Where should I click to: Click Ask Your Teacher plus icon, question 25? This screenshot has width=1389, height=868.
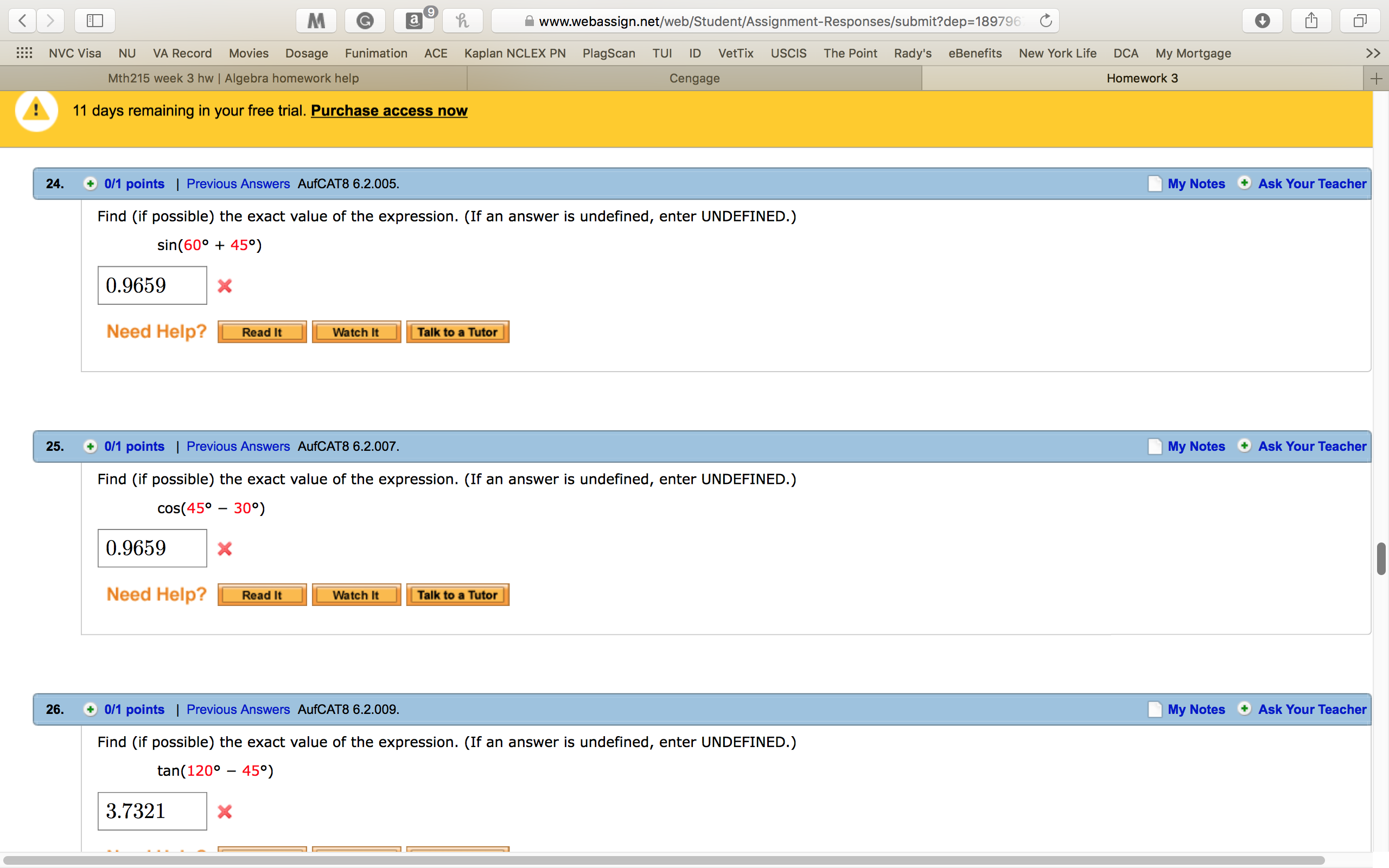1244,446
